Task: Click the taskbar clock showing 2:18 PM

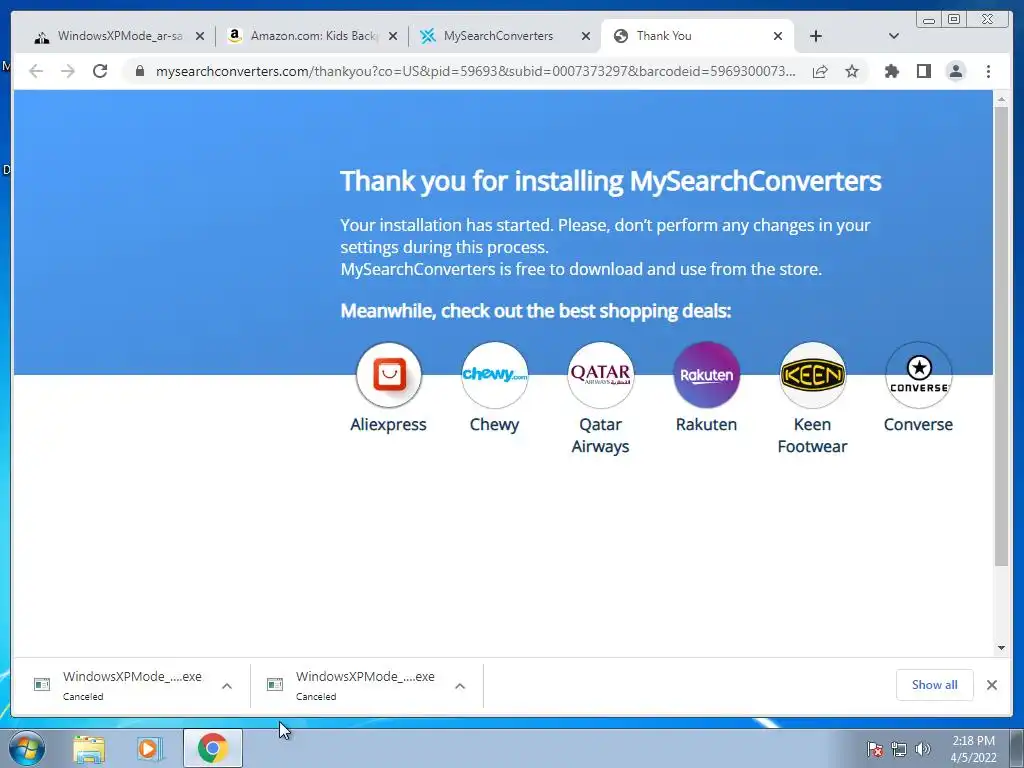Action: click(x=973, y=749)
